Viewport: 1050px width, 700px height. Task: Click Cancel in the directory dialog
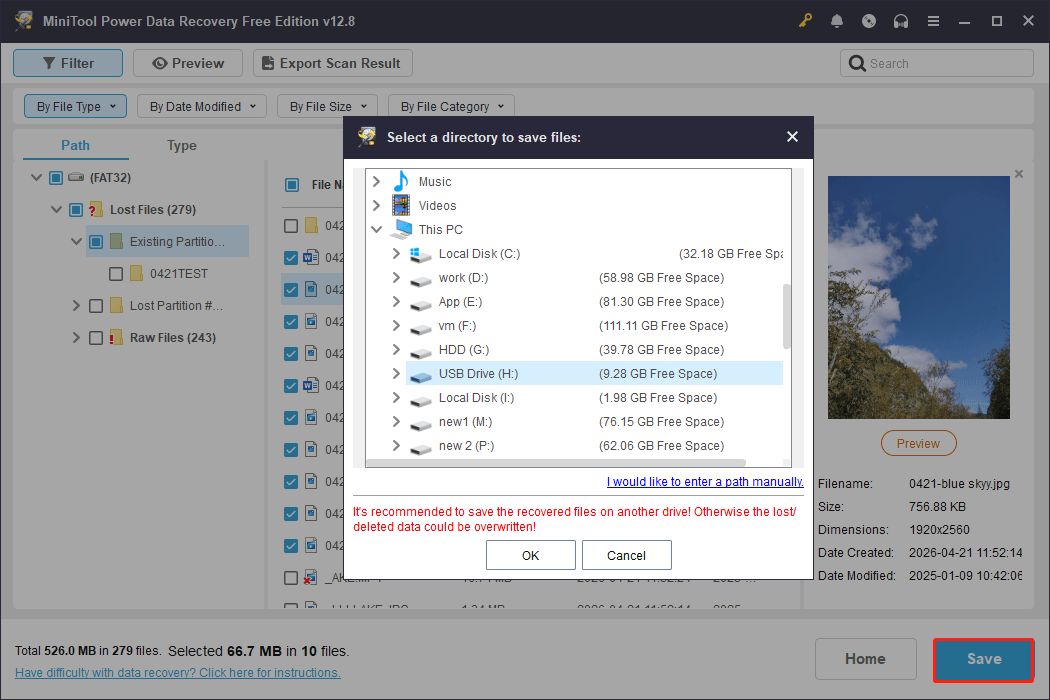click(x=626, y=555)
